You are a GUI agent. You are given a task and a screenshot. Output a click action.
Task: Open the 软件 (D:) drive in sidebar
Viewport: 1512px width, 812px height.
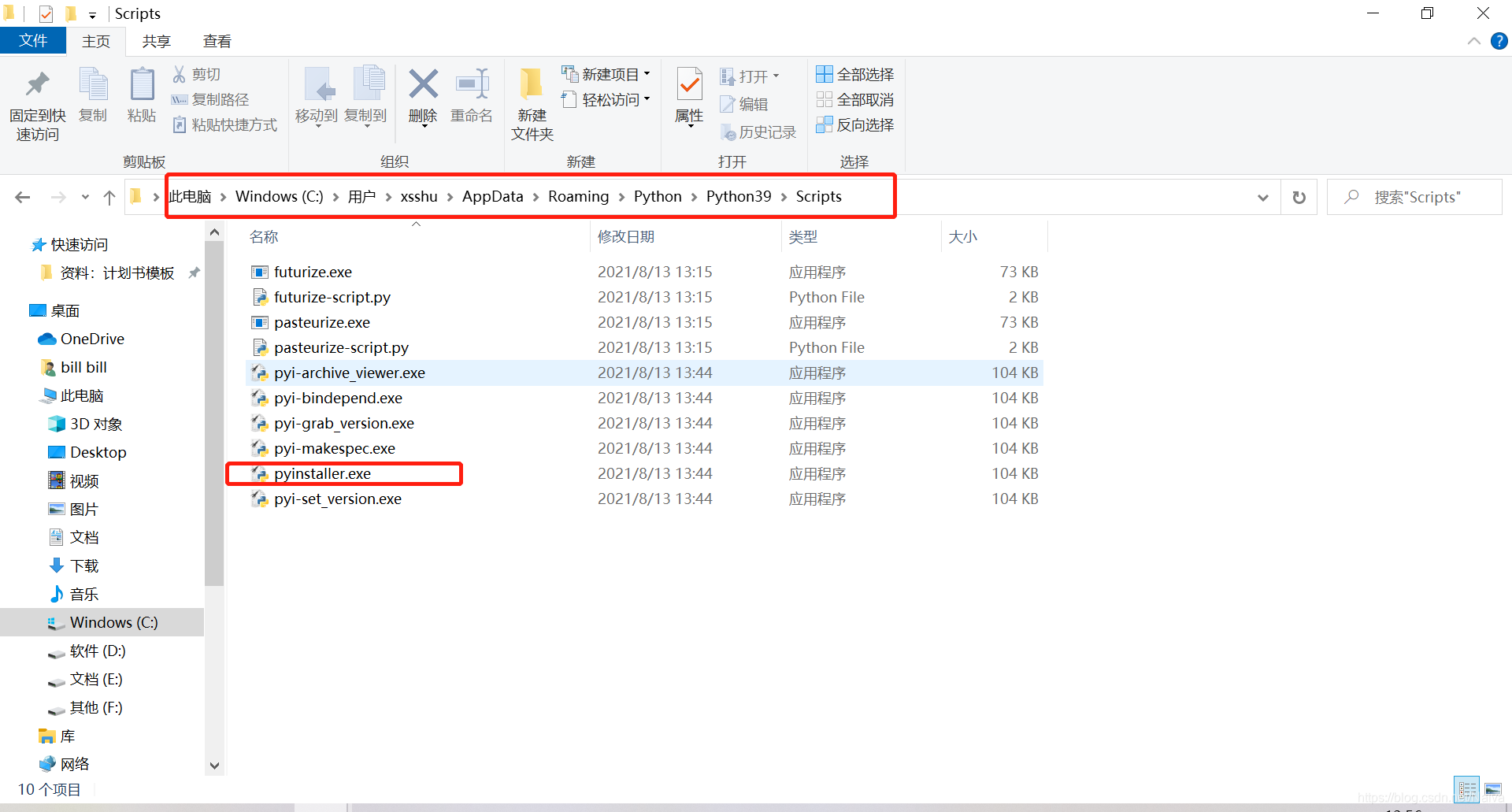point(98,651)
